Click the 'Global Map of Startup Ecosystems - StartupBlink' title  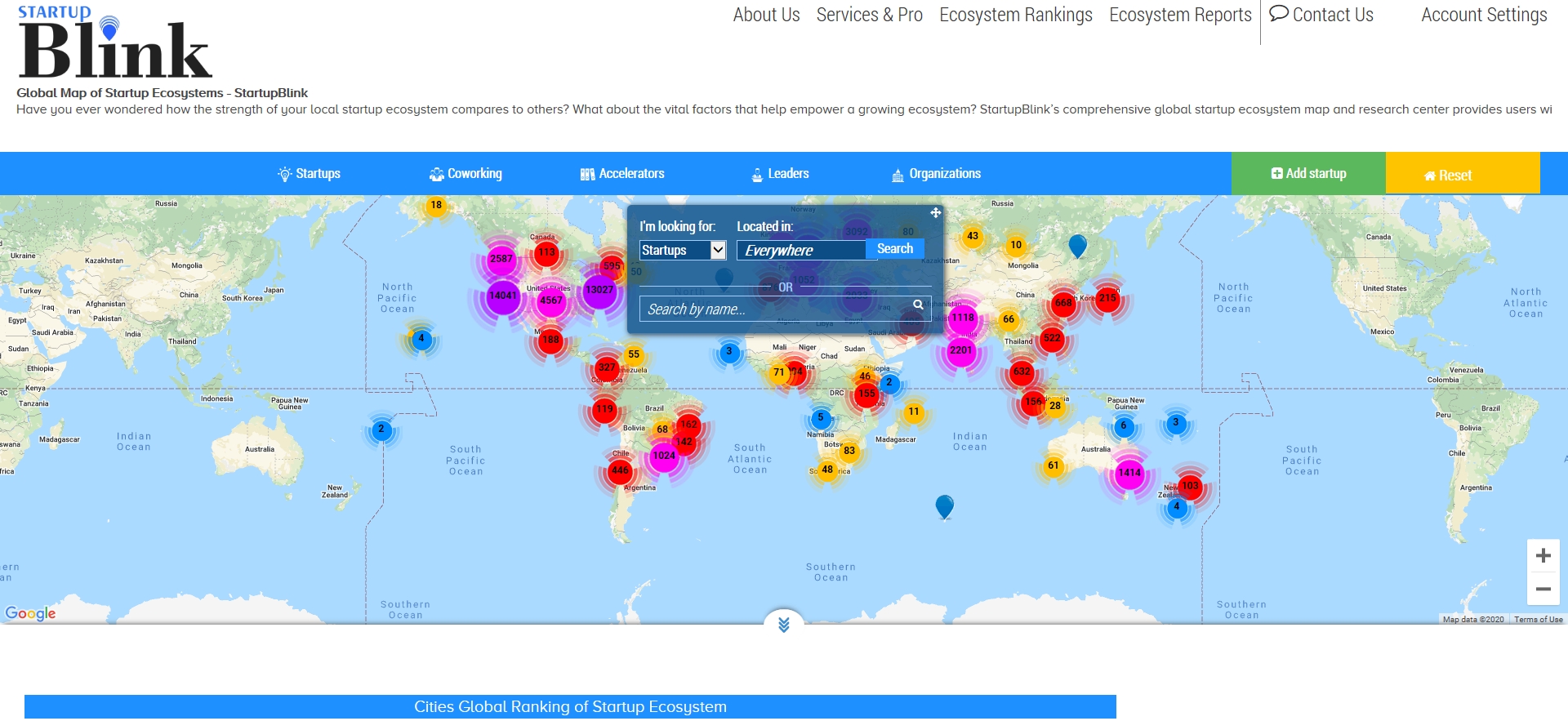(162, 93)
